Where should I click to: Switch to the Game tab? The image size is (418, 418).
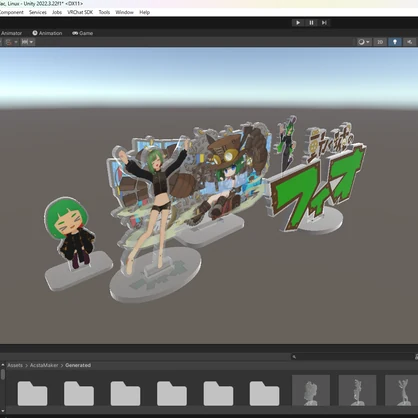[83, 33]
